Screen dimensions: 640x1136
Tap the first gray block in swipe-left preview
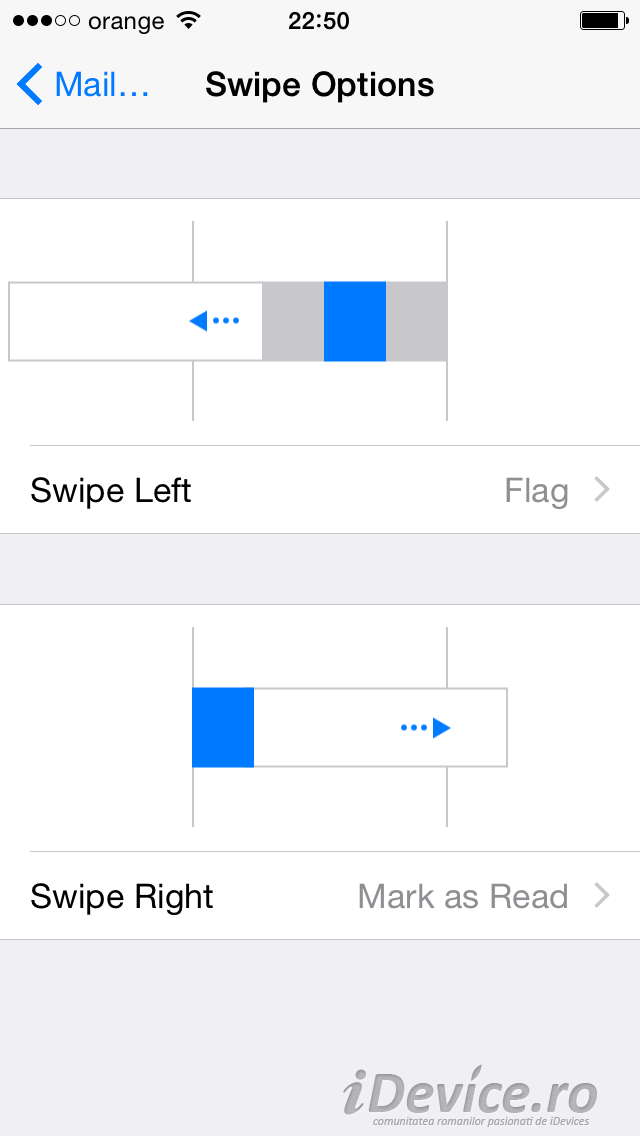(x=293, y=321)
